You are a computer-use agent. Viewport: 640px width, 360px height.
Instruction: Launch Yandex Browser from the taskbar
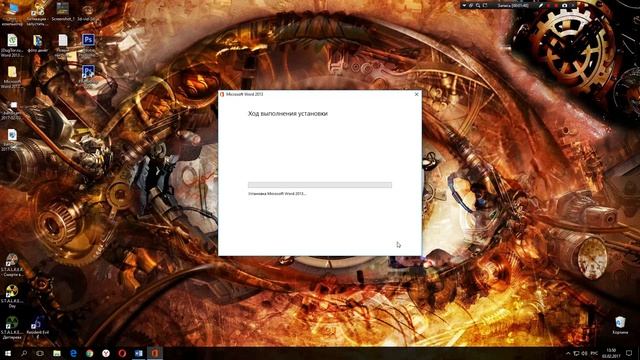(x=106, y=353)
